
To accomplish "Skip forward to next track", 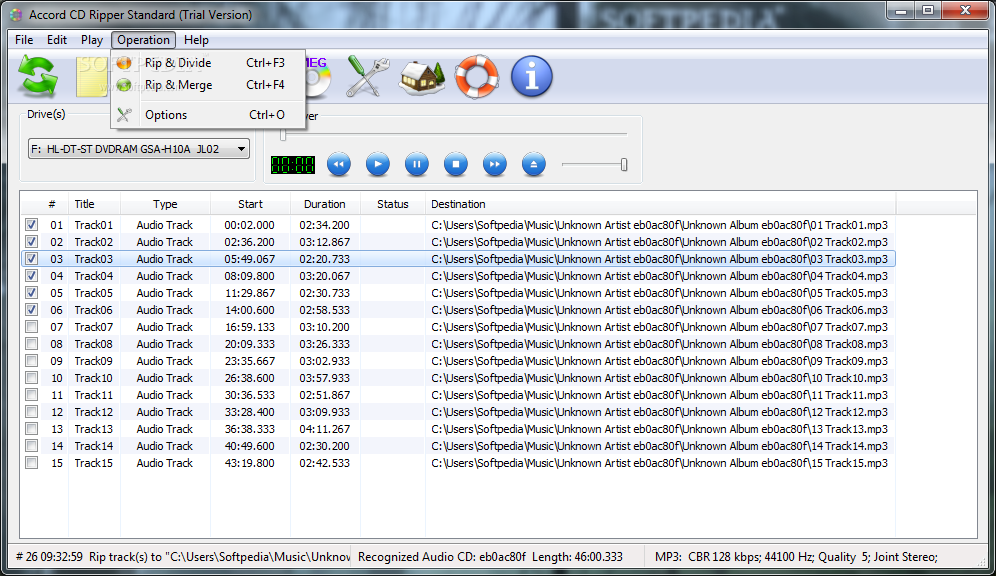I will click(x=495, y=164).
